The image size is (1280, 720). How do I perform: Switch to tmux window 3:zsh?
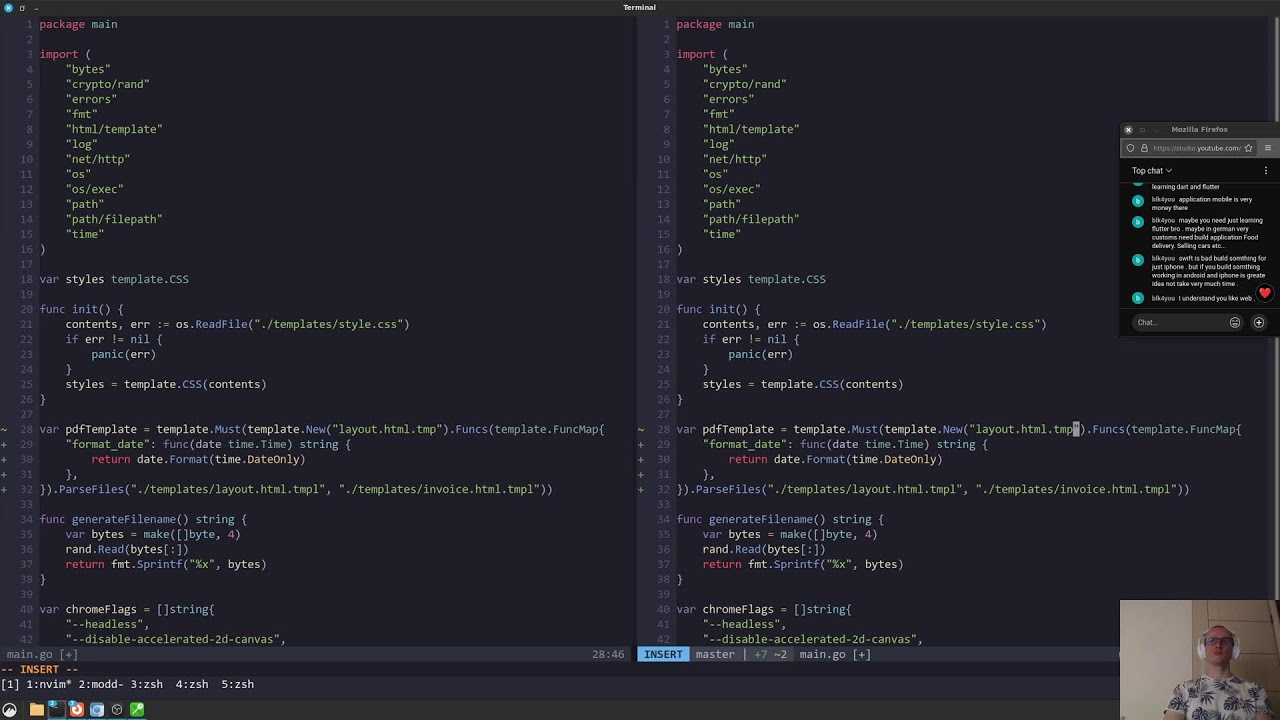point(146,684)
